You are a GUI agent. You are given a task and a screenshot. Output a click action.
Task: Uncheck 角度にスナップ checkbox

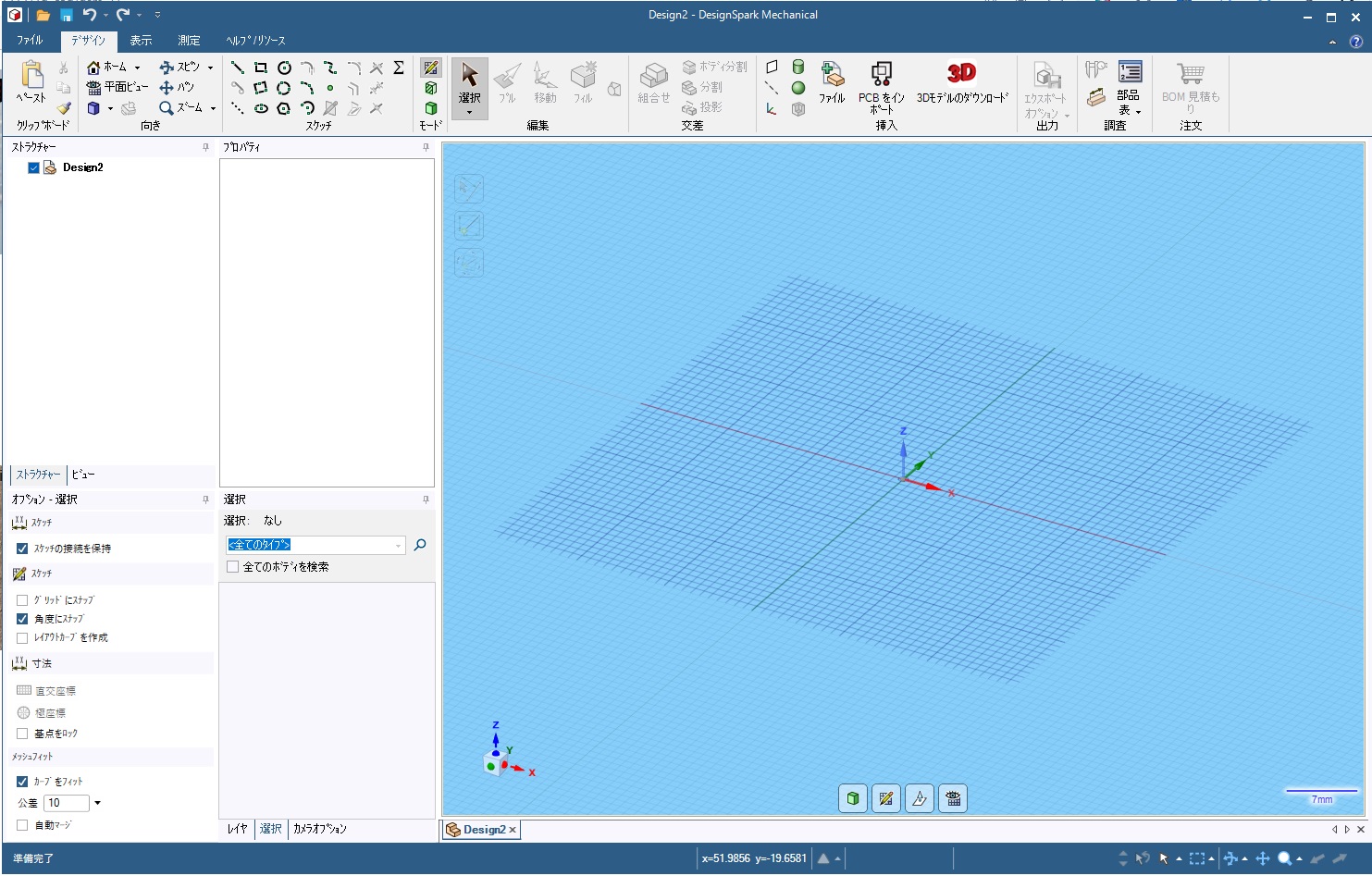coord(22,619)
